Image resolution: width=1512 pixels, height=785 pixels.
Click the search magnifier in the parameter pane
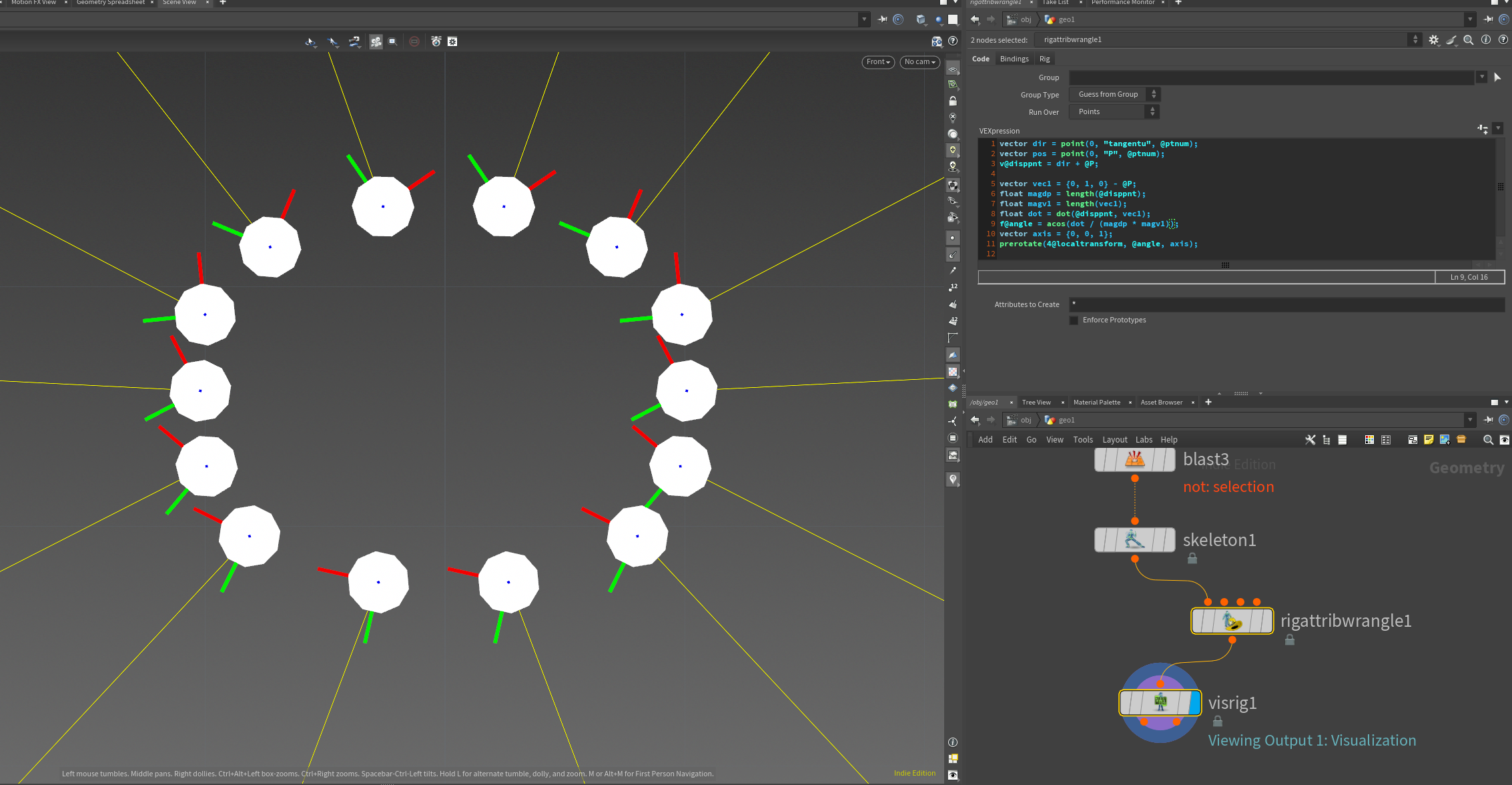coord(1468,40)
